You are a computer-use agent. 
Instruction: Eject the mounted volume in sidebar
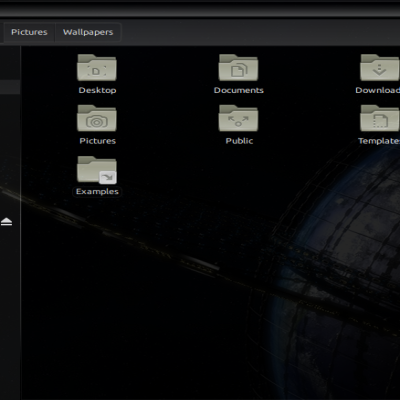coord(6,221)
